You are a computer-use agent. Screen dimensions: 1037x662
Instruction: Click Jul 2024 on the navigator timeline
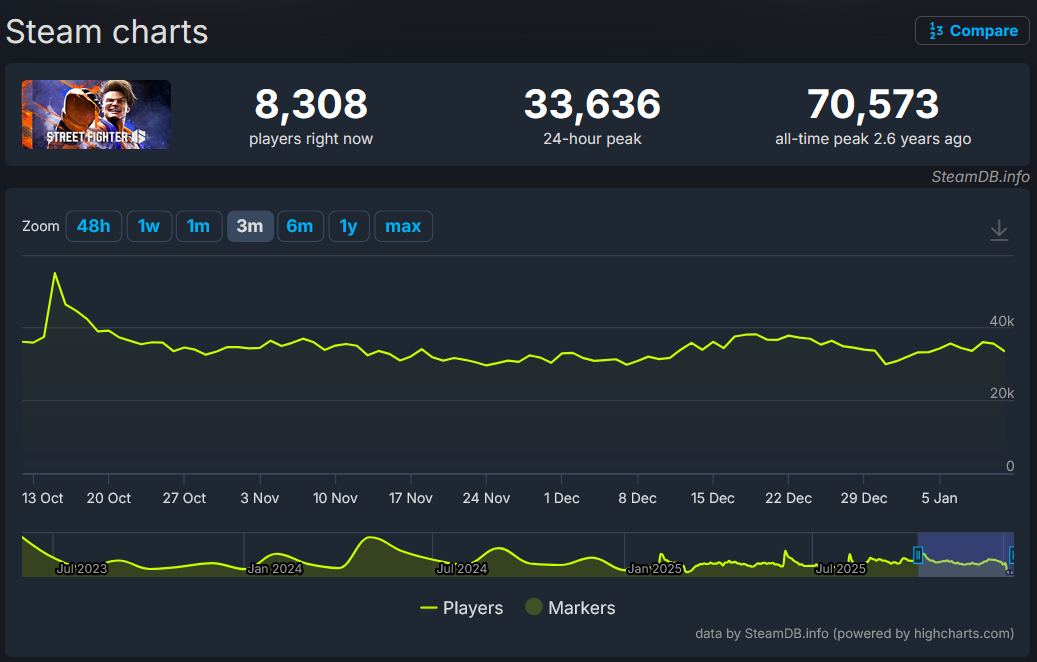462,569
